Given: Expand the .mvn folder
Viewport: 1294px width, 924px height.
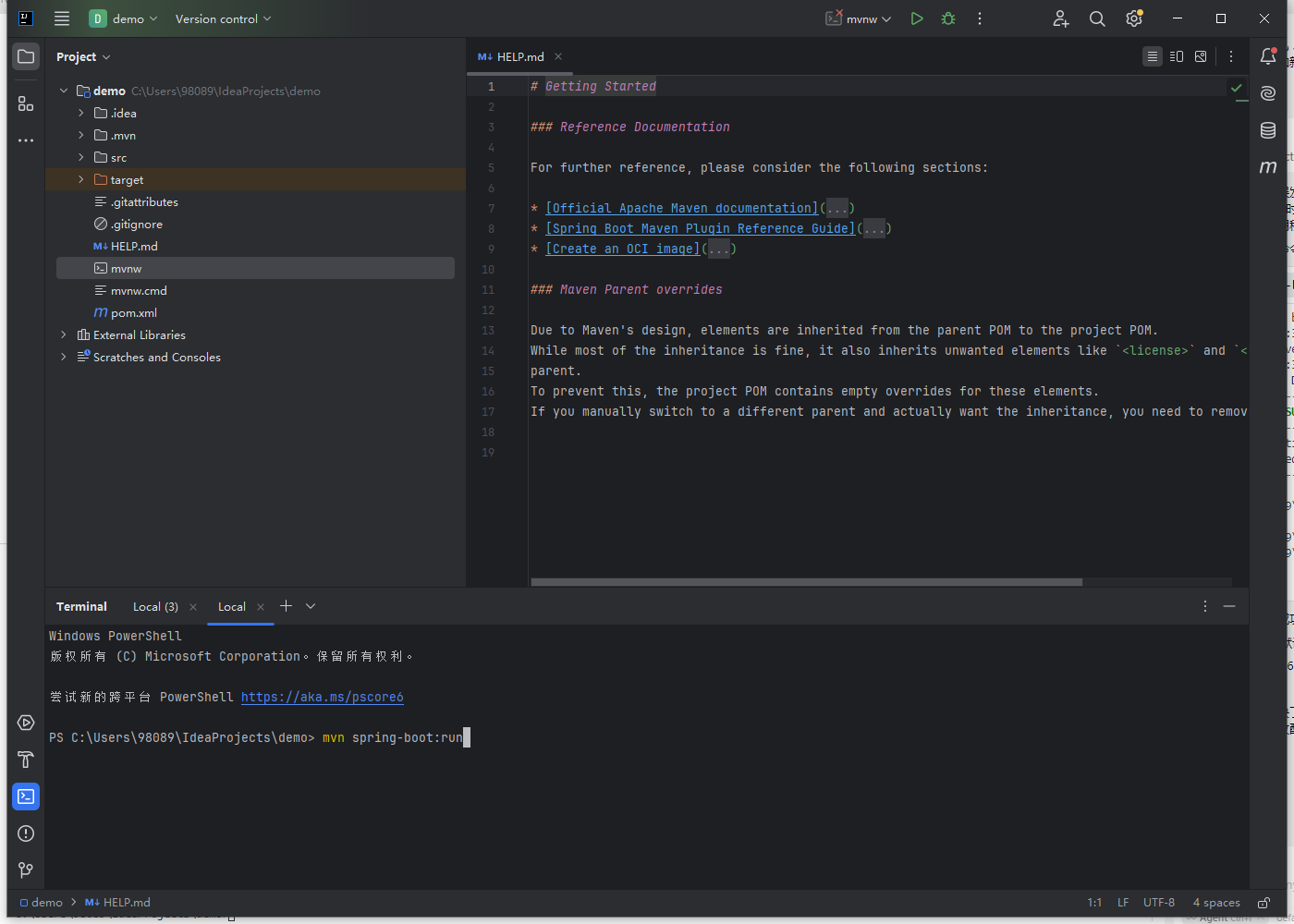Looking at the screenshot, I should 81,135.
